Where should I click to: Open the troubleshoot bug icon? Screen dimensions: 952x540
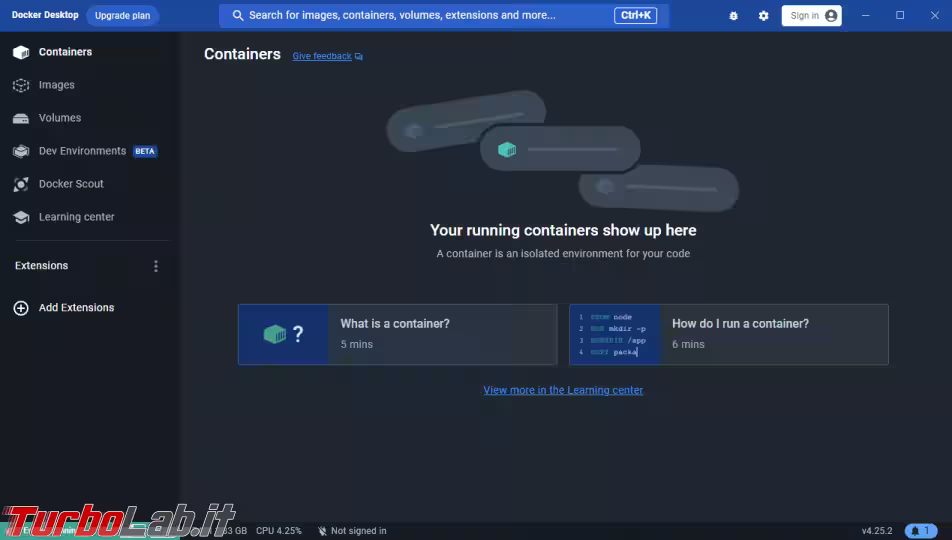pyautogui.click(x=733, y=16)
